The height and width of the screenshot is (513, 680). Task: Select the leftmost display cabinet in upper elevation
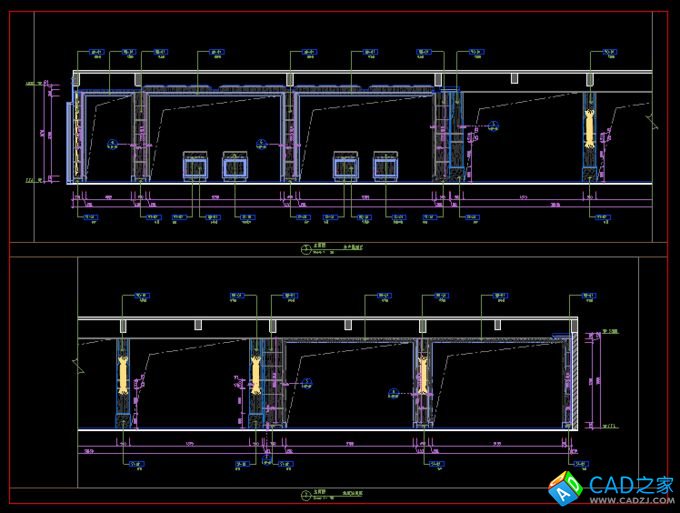tap(194, 166)
